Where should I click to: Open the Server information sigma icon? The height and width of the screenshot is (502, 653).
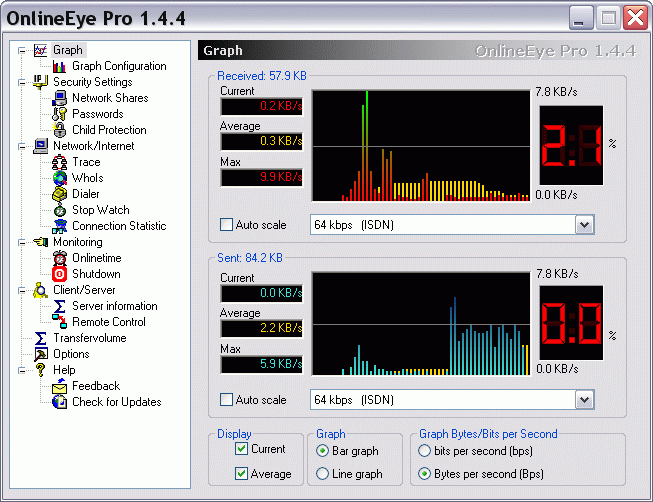[60, 306]
